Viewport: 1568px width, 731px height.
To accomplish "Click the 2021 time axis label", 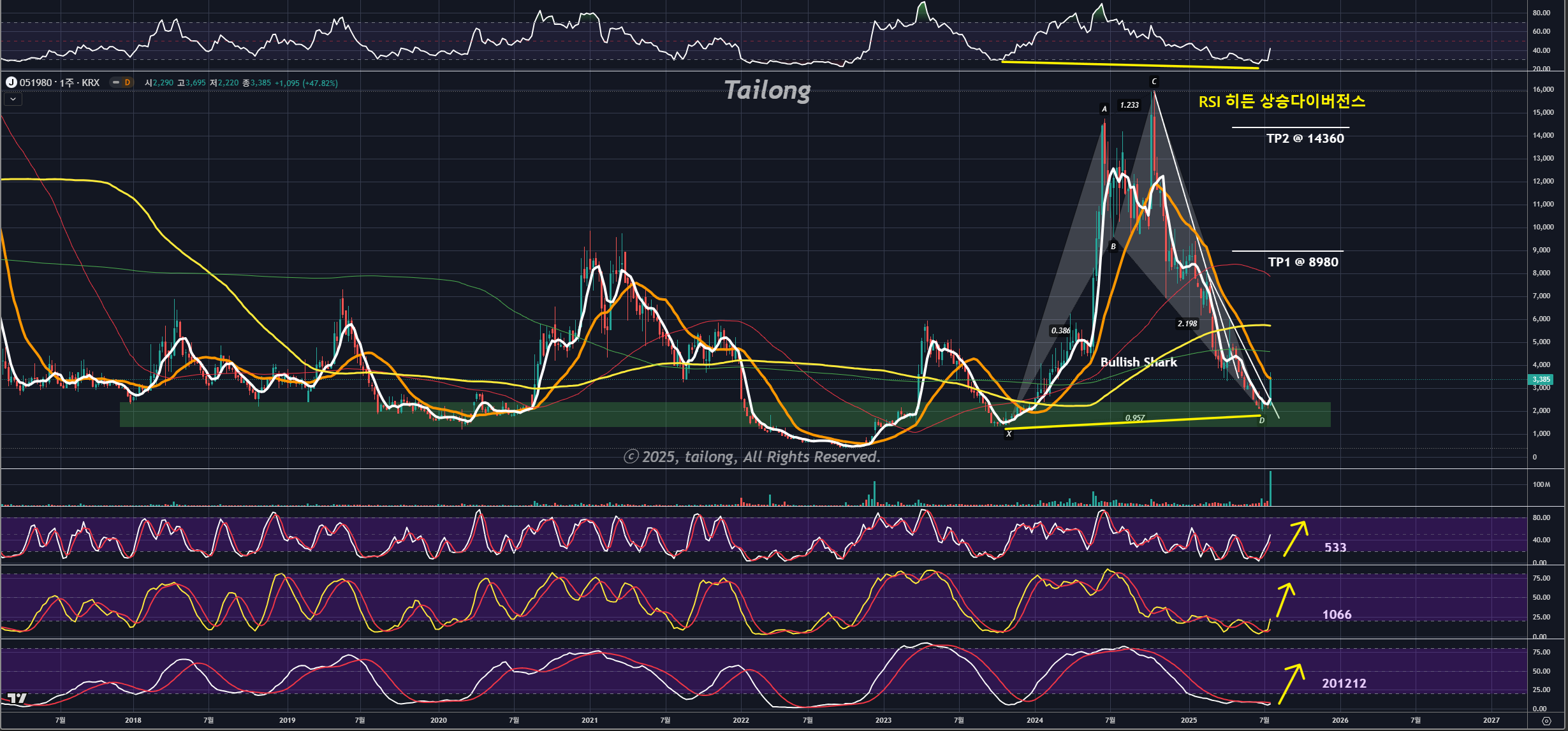I will 589,720.
